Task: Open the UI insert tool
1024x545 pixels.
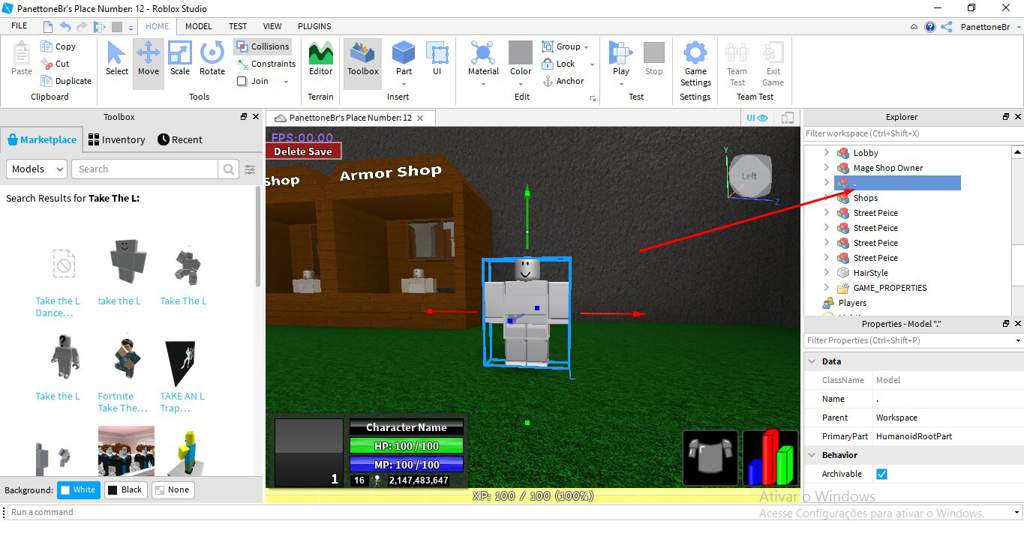Action: tap(436, 58)
